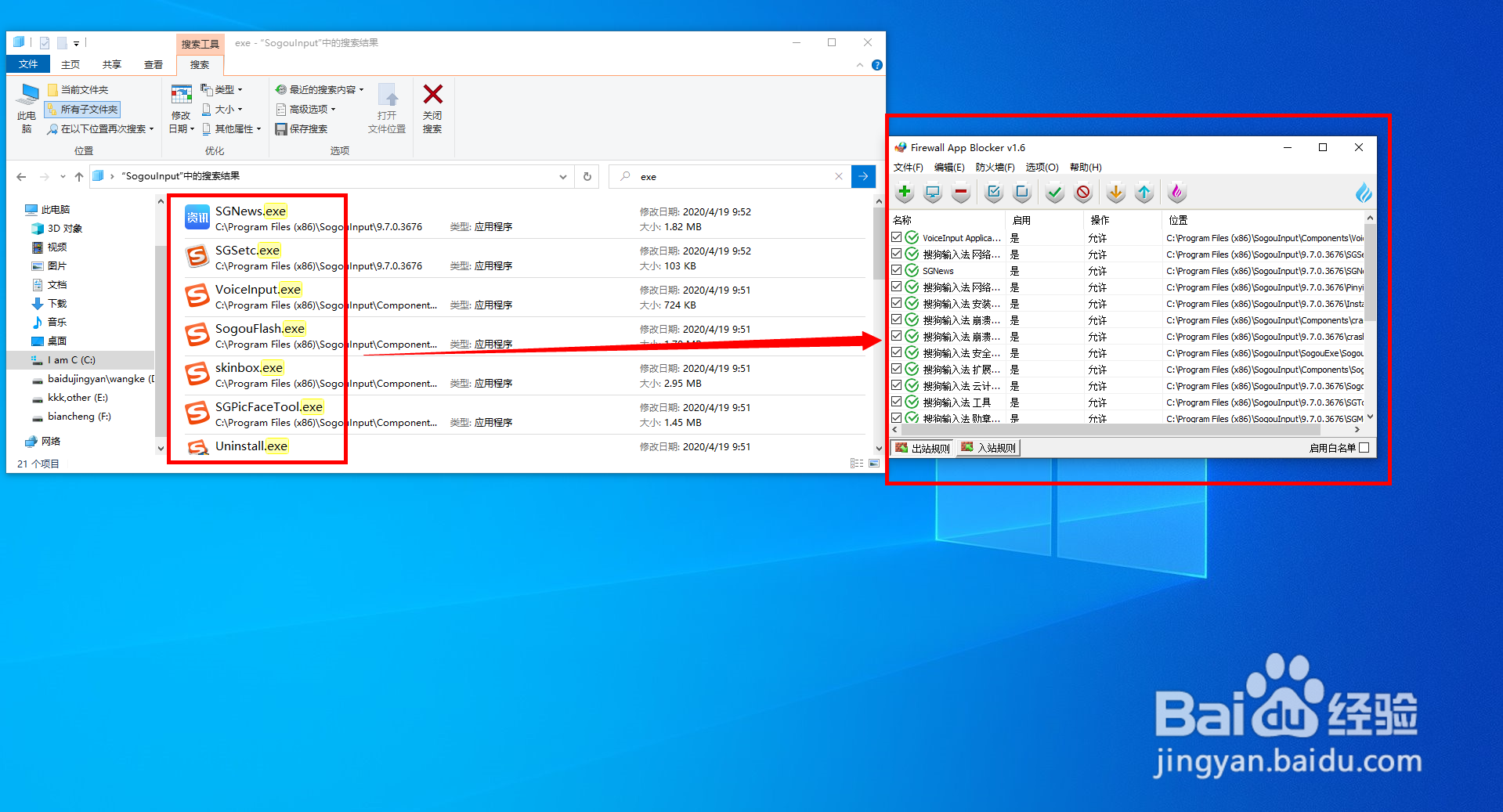The width and height of the screenshot is (1503, 812).
Task: Open the 大小 filter dropdown
Action: click(222, 109)
